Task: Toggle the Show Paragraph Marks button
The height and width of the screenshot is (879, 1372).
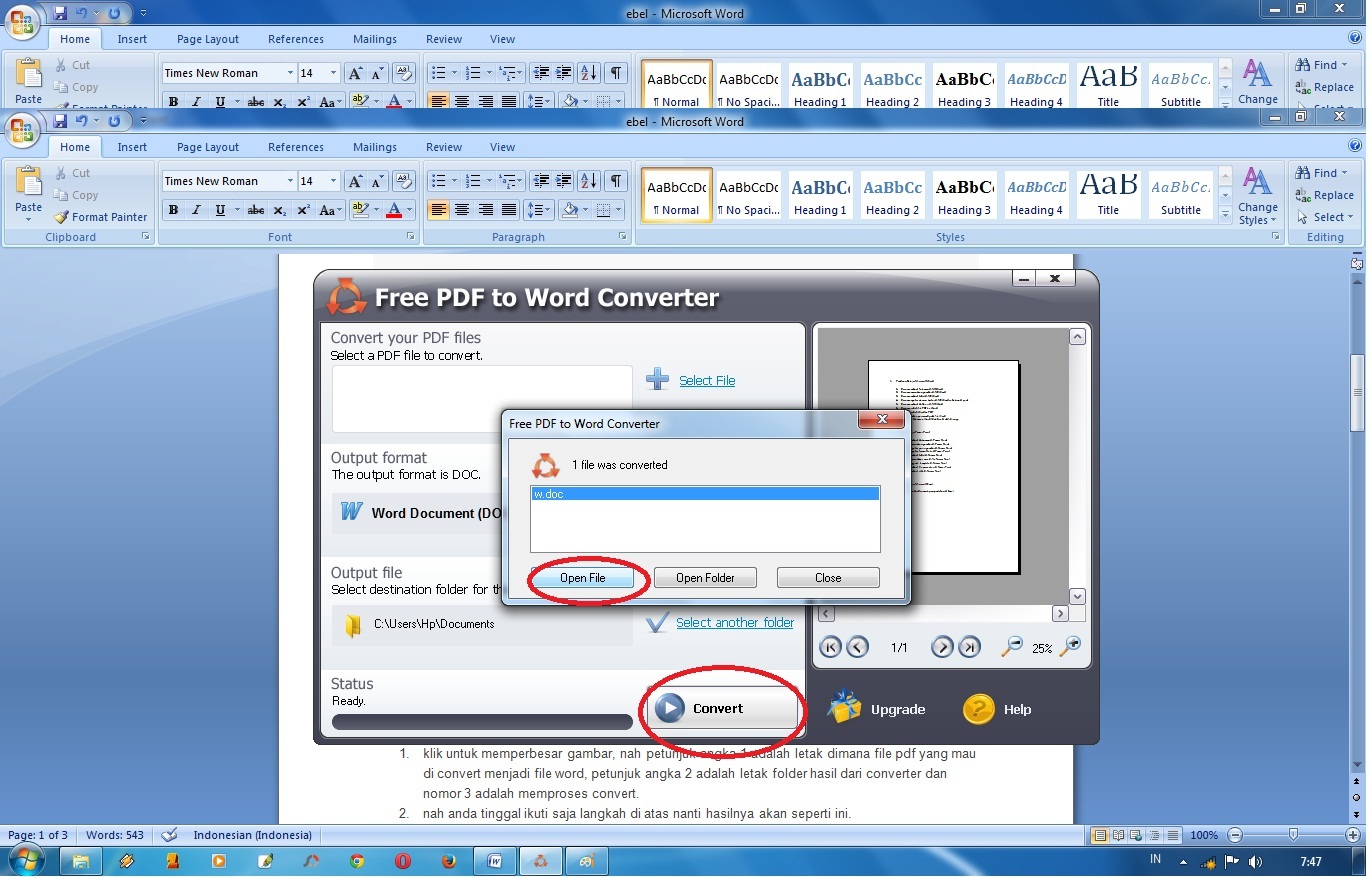Action: [x=615, y=181]
